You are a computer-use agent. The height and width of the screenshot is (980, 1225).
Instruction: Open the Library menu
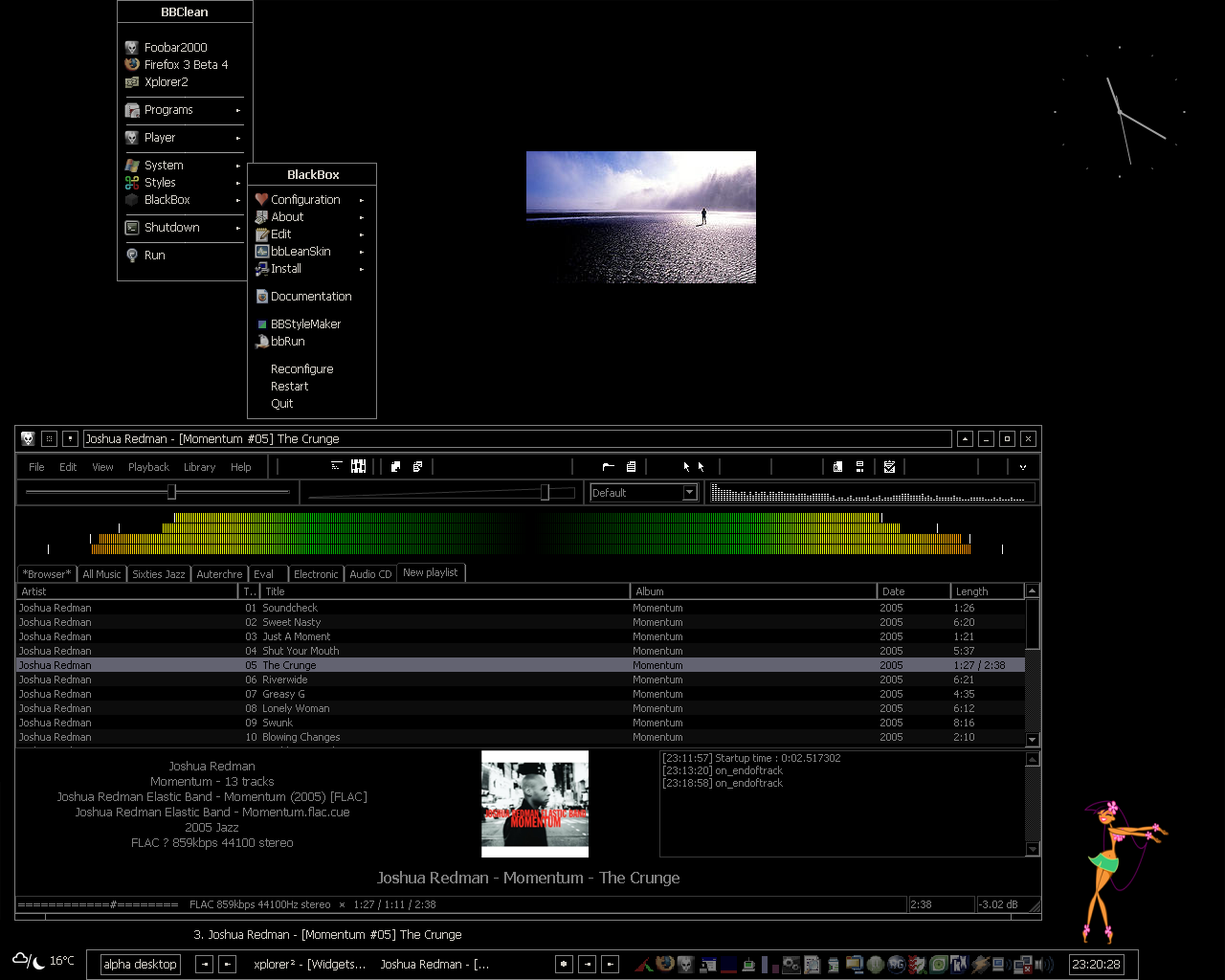click(199, 467)
